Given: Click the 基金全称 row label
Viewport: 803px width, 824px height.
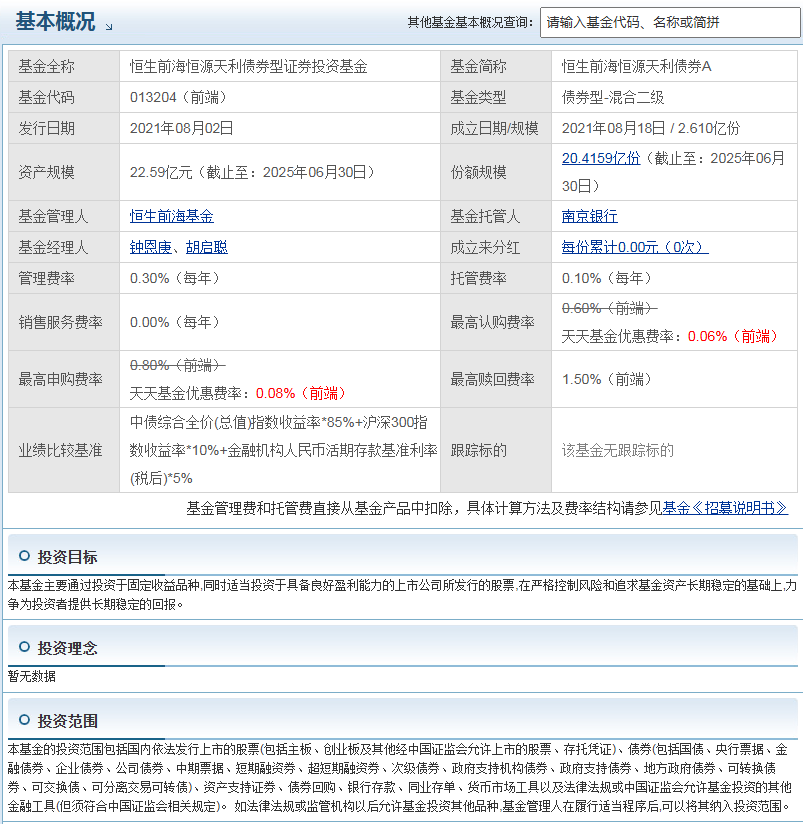Looking at the screenshot, I should [47, 66].
